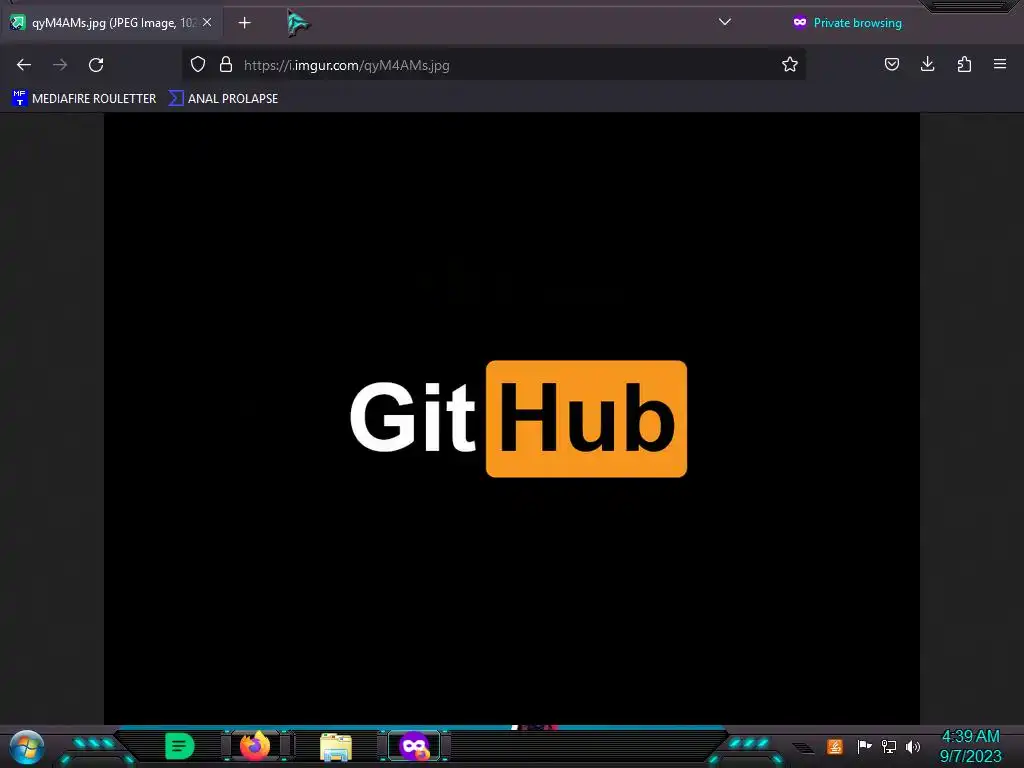
Task: Open a new tab with plus
Action: (244, 23)
